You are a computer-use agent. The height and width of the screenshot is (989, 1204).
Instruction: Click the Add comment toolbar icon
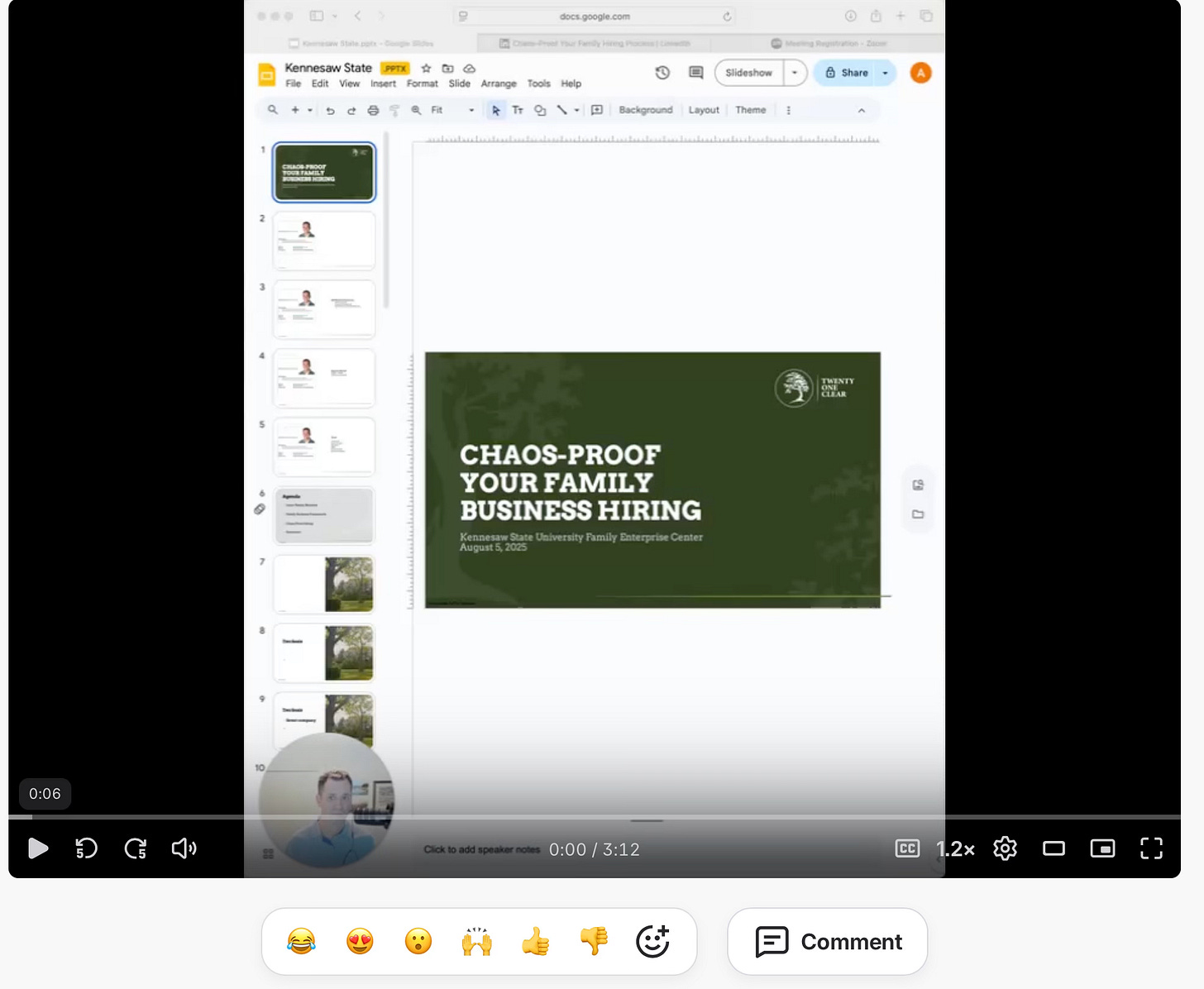[597, 110]
